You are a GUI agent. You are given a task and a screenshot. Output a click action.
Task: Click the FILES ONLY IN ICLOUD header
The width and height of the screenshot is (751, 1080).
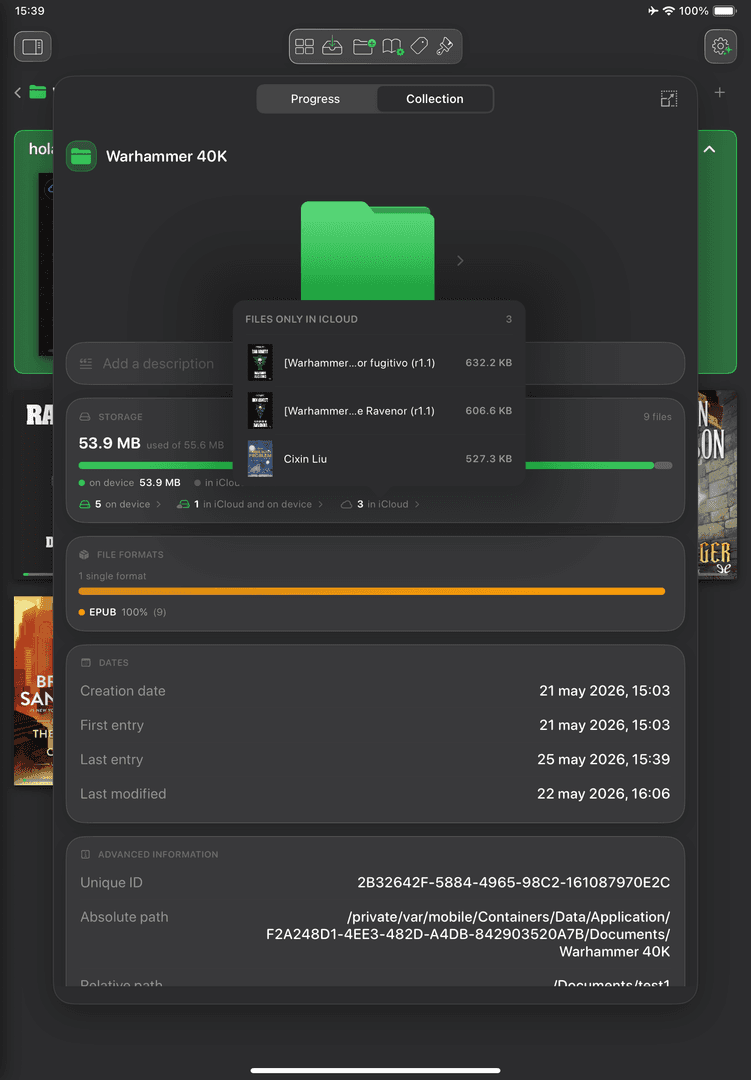click(x=301, y=319)
